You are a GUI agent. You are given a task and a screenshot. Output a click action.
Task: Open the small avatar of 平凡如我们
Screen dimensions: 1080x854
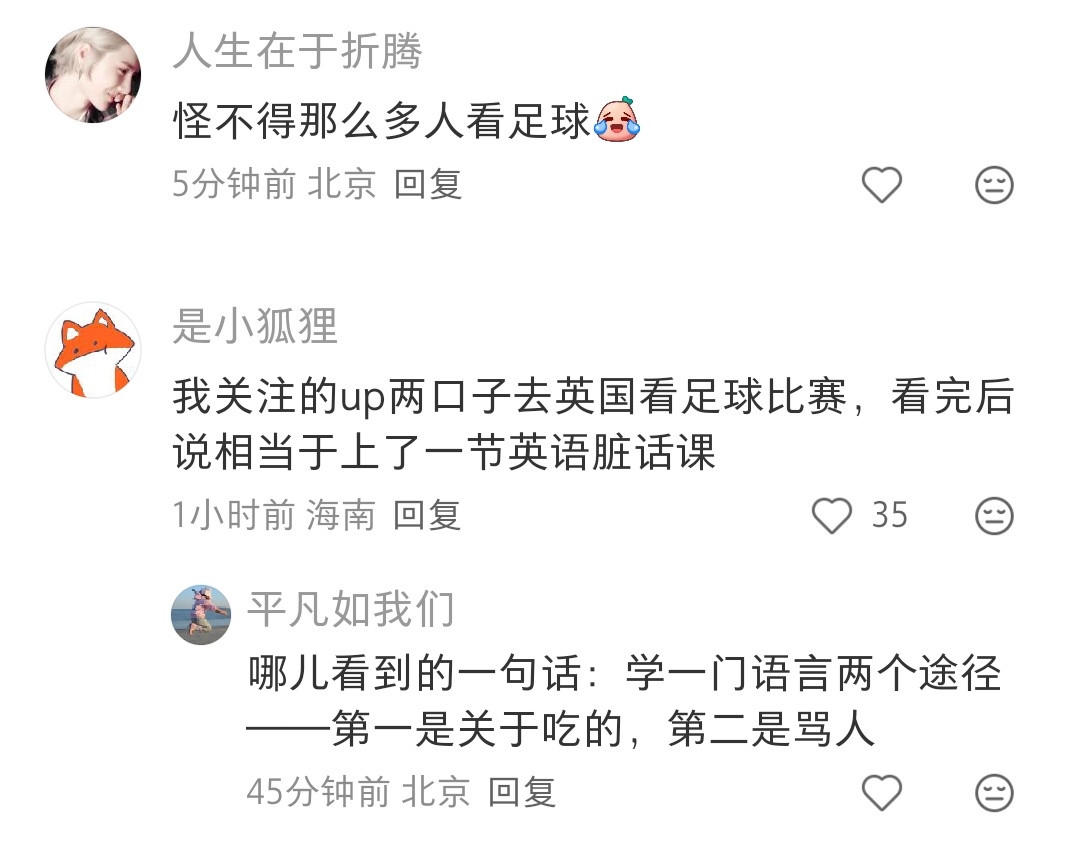(201, 615)
